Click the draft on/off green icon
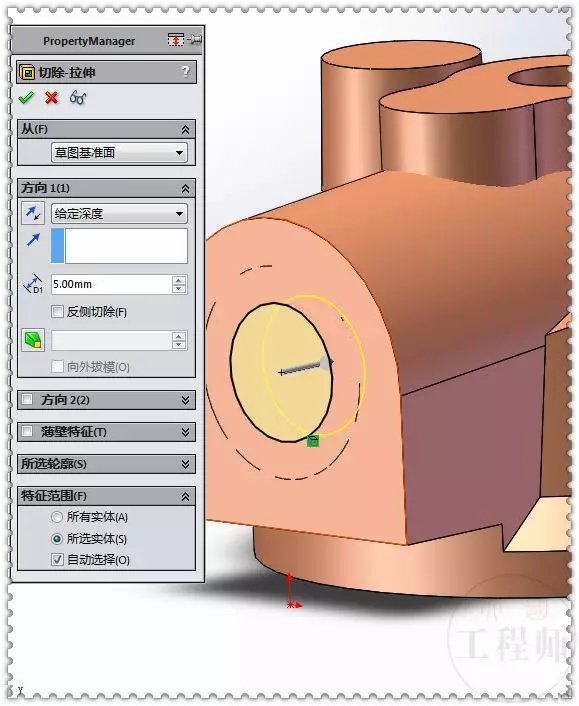This screenshot has height=706, width=579. pos(33,340)
